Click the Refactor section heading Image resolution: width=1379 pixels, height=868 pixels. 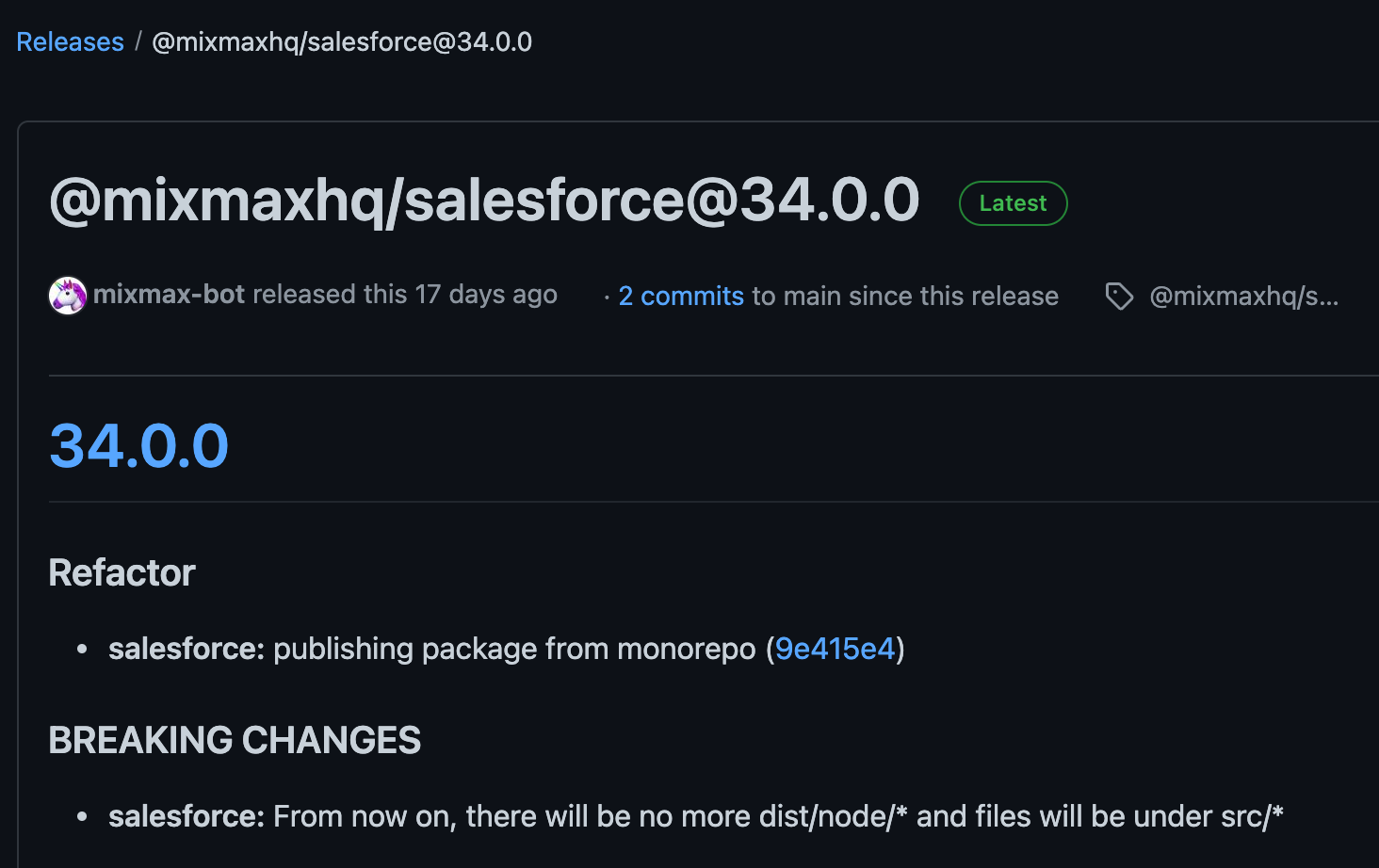[x=122, y=573]
